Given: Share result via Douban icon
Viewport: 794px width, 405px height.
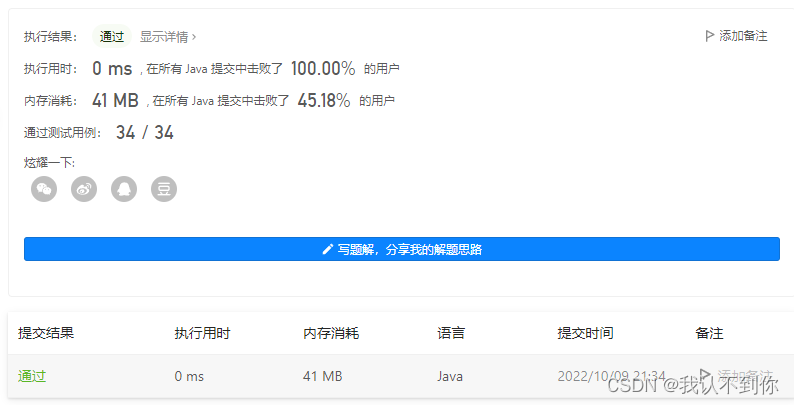Looking at the screenshot, I should click(x=164, y=189).
